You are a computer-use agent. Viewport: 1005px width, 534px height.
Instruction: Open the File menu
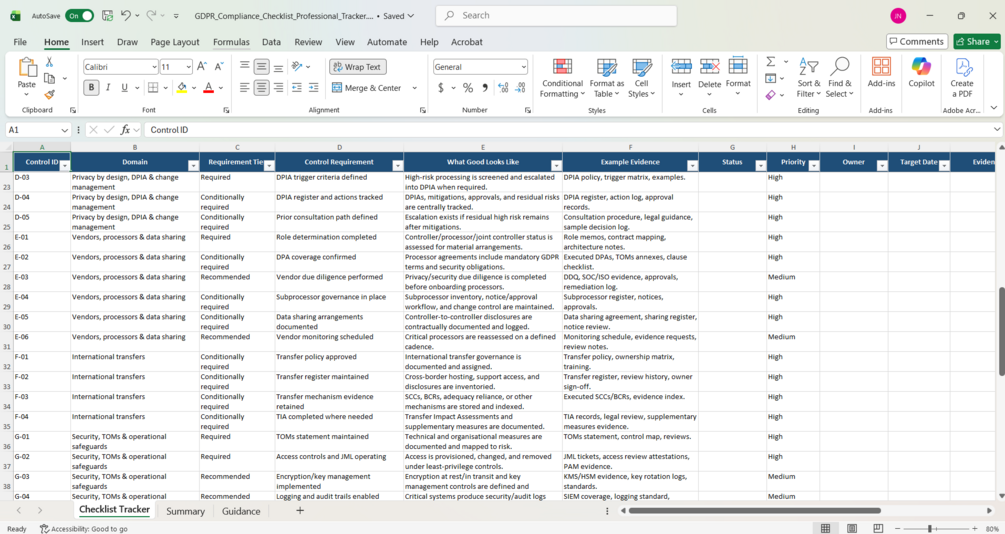click(x=21, y=42)
